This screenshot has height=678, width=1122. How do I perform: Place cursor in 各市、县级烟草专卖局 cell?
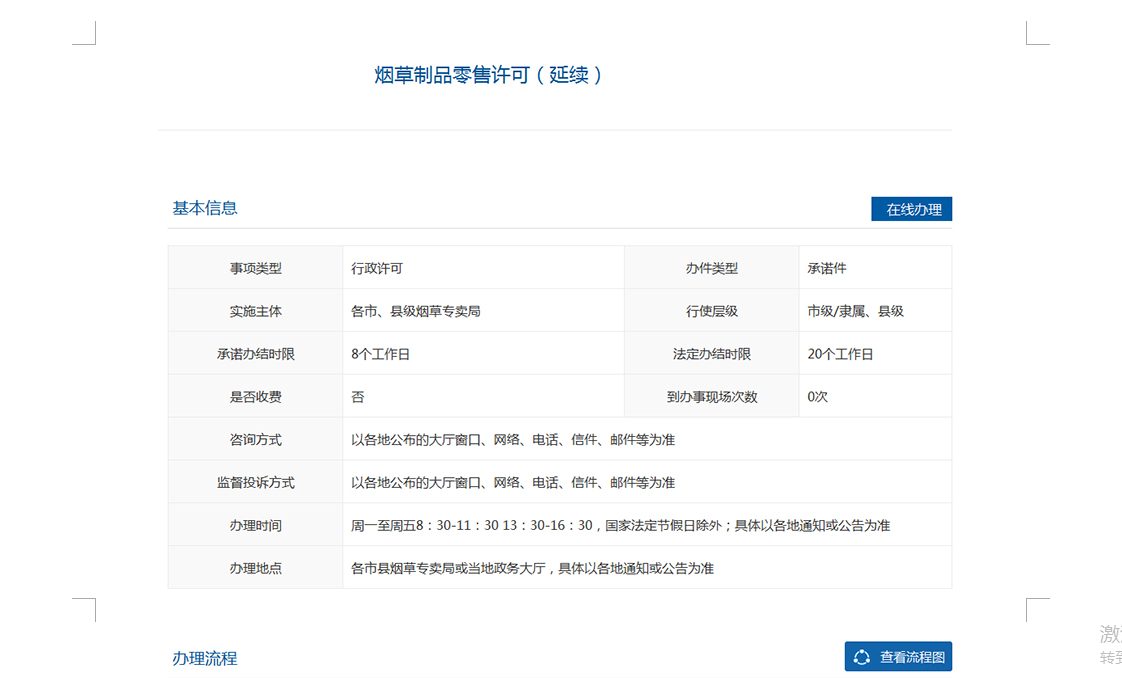point(416,311)
